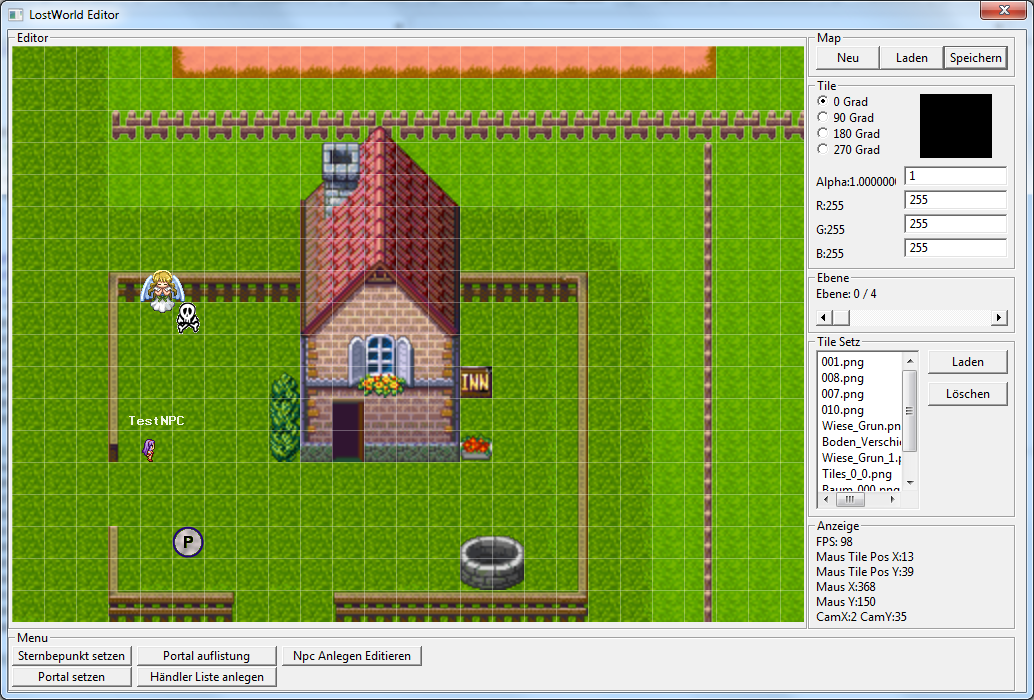Click the green bush left of the house
1034x700 pixels.
tap(285, 418)
